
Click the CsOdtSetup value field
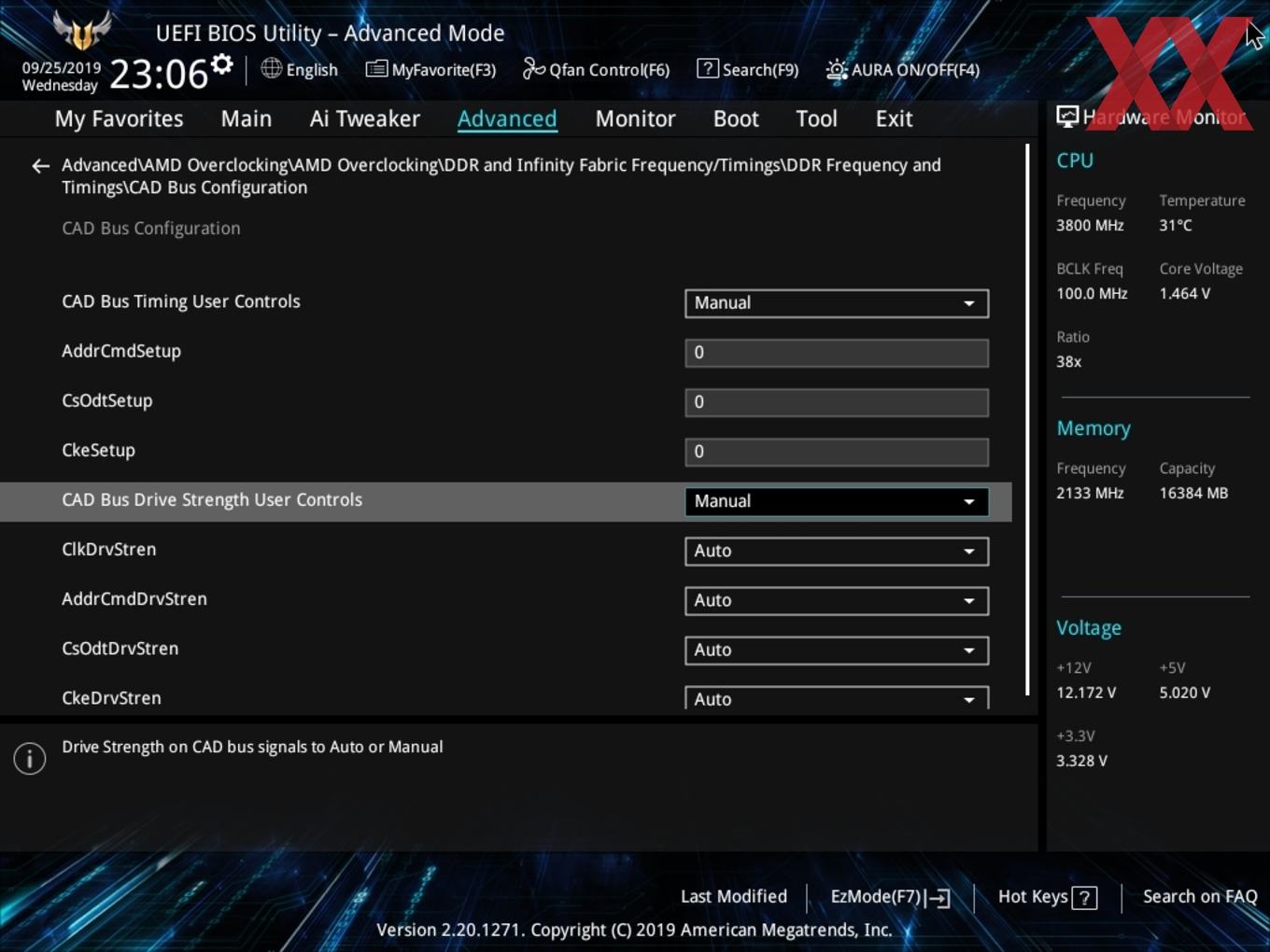[x=837, y=402]
